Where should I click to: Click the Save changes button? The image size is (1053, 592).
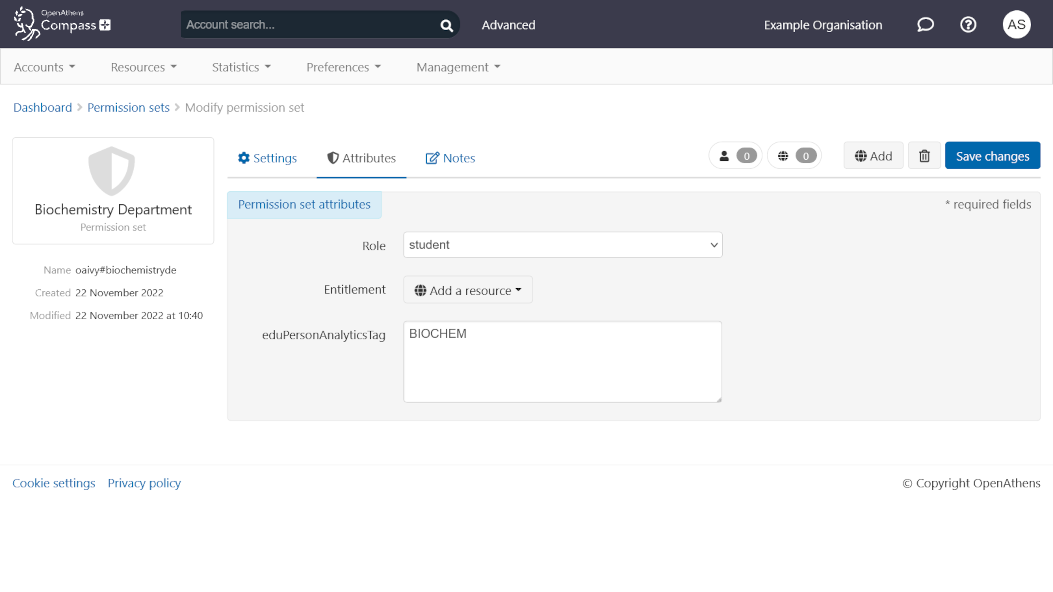(x=992, y=156)
